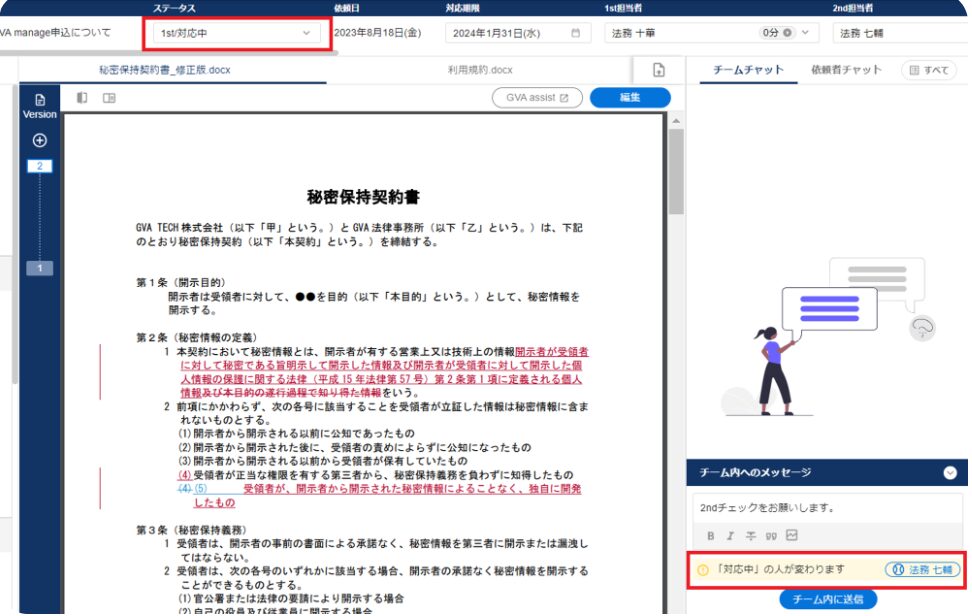Click the blue 編集 button
972x616 pixels.
point(630,98)
